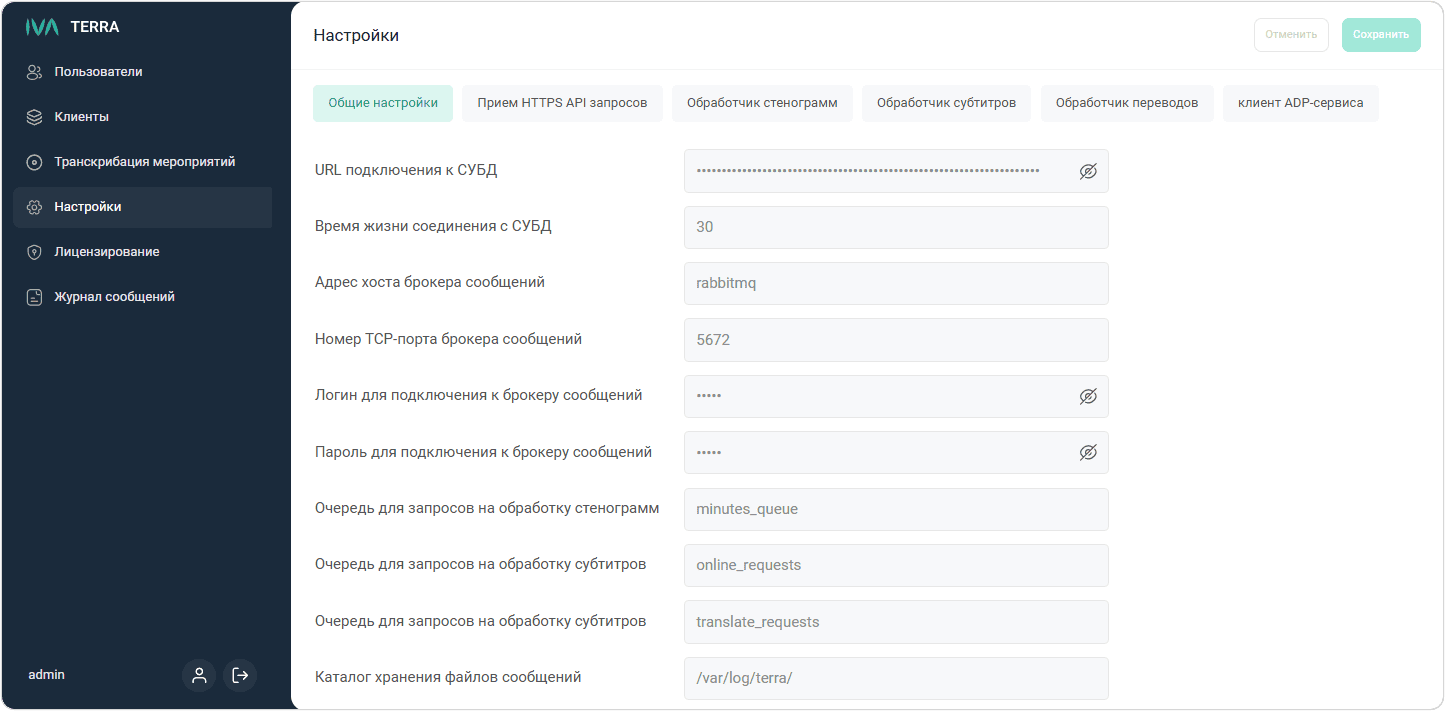
Task: Unmask the message broker password
Action: coord(1088,453)
